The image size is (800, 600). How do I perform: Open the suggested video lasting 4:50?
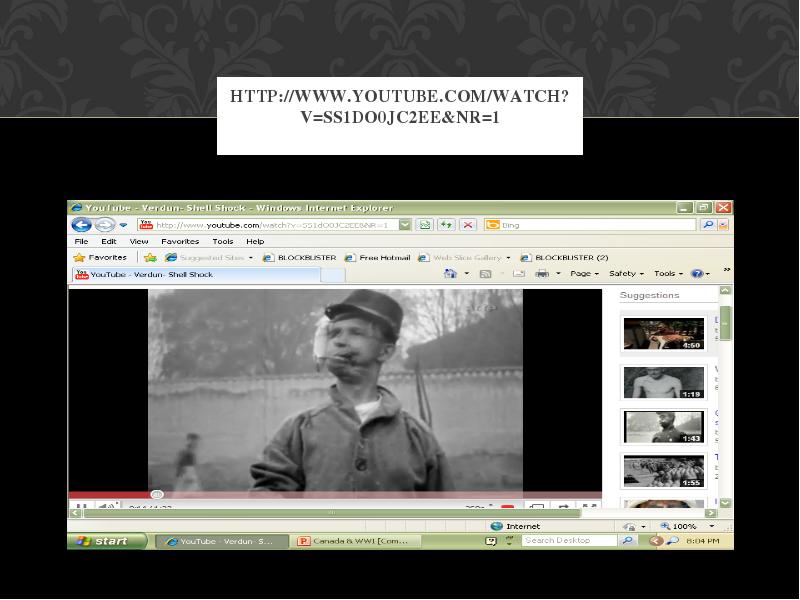[664, 334]
